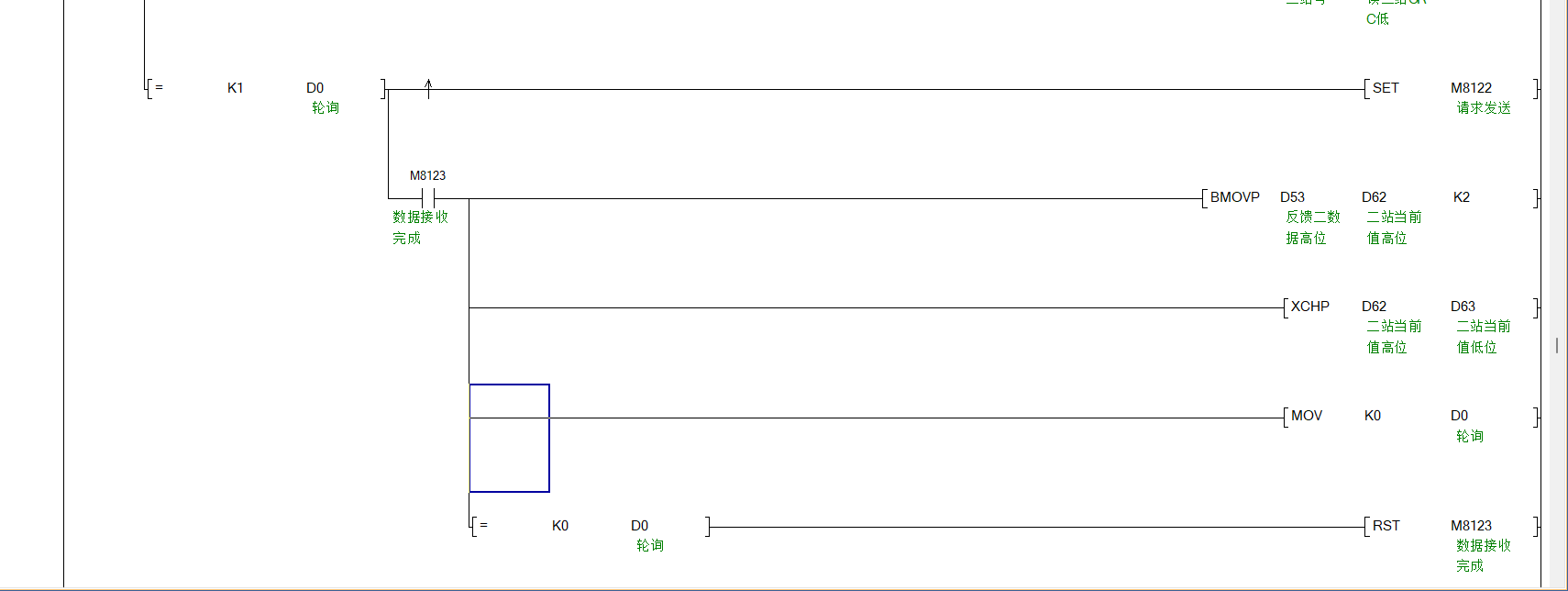Click the M8123 normally-open contact symbol

pyautogui.click(x=428, y=198)
